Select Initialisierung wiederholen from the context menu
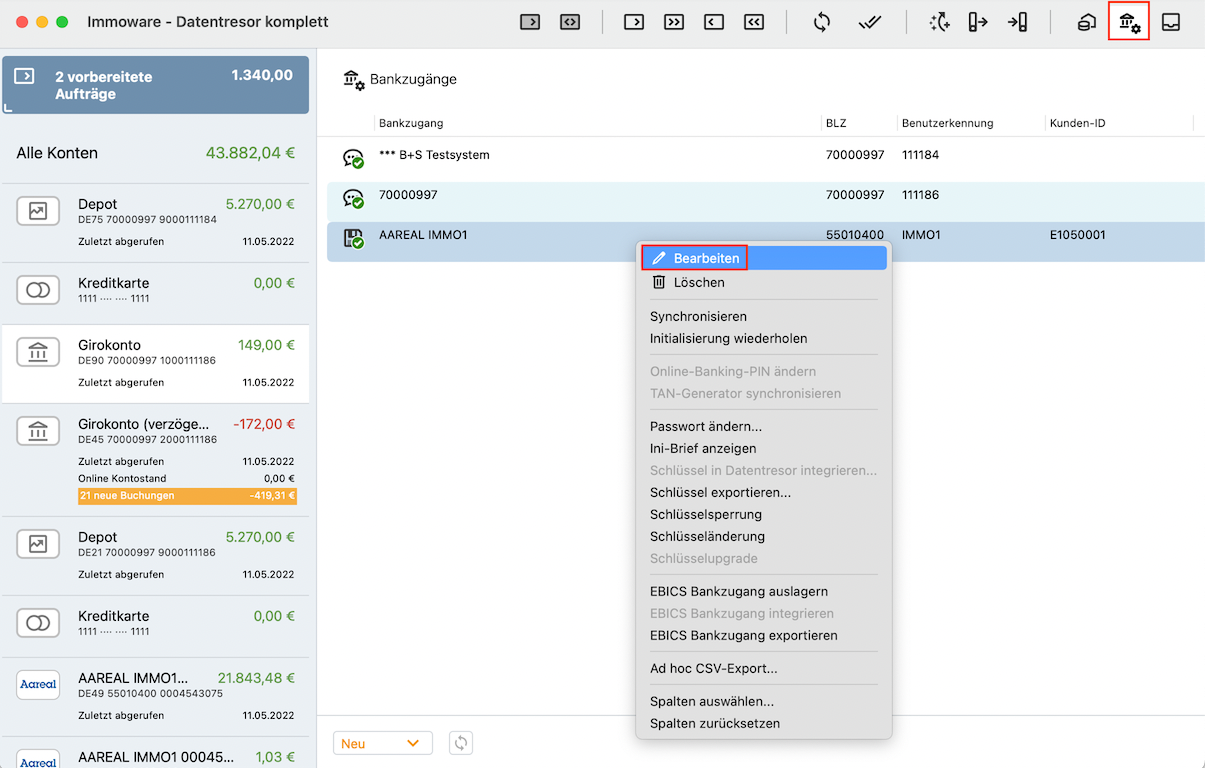 click(x=762, y=338)
